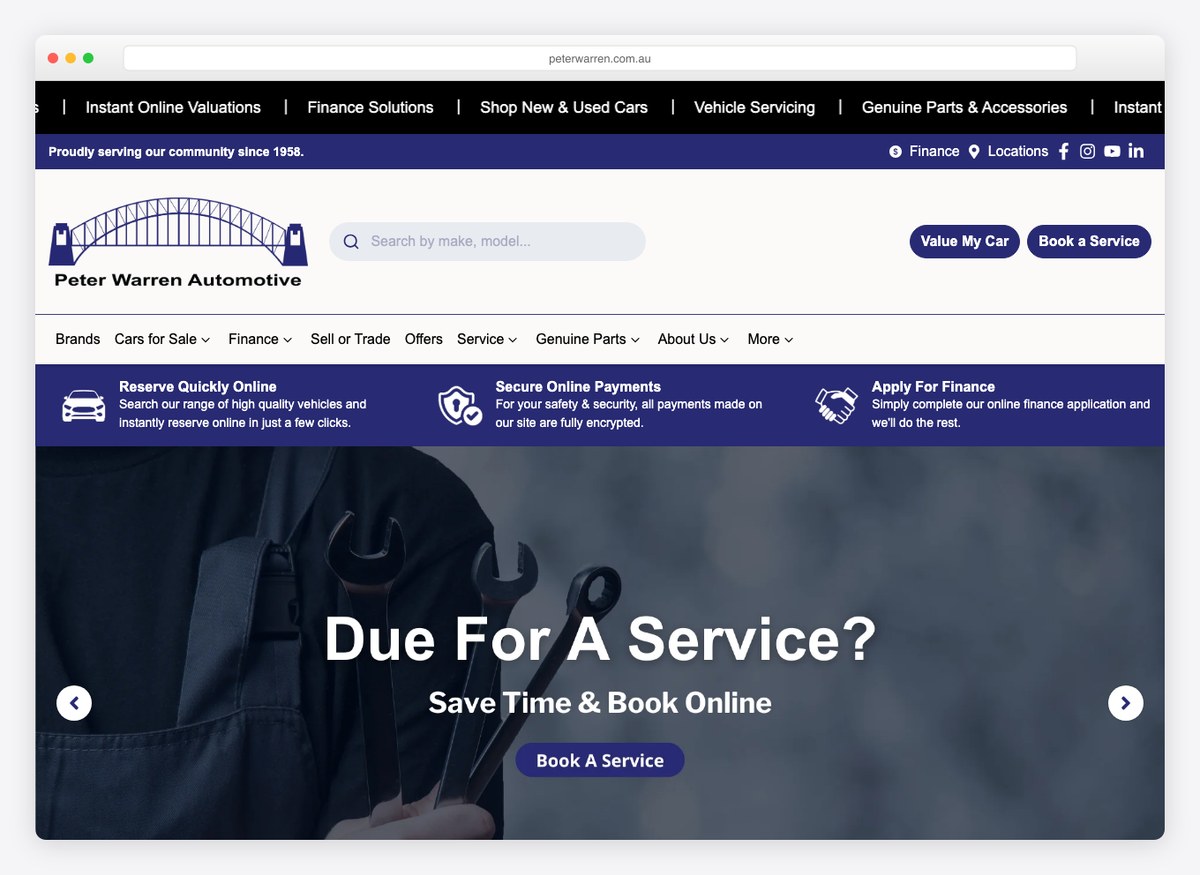Click the red close window dot

pos(53,58)
